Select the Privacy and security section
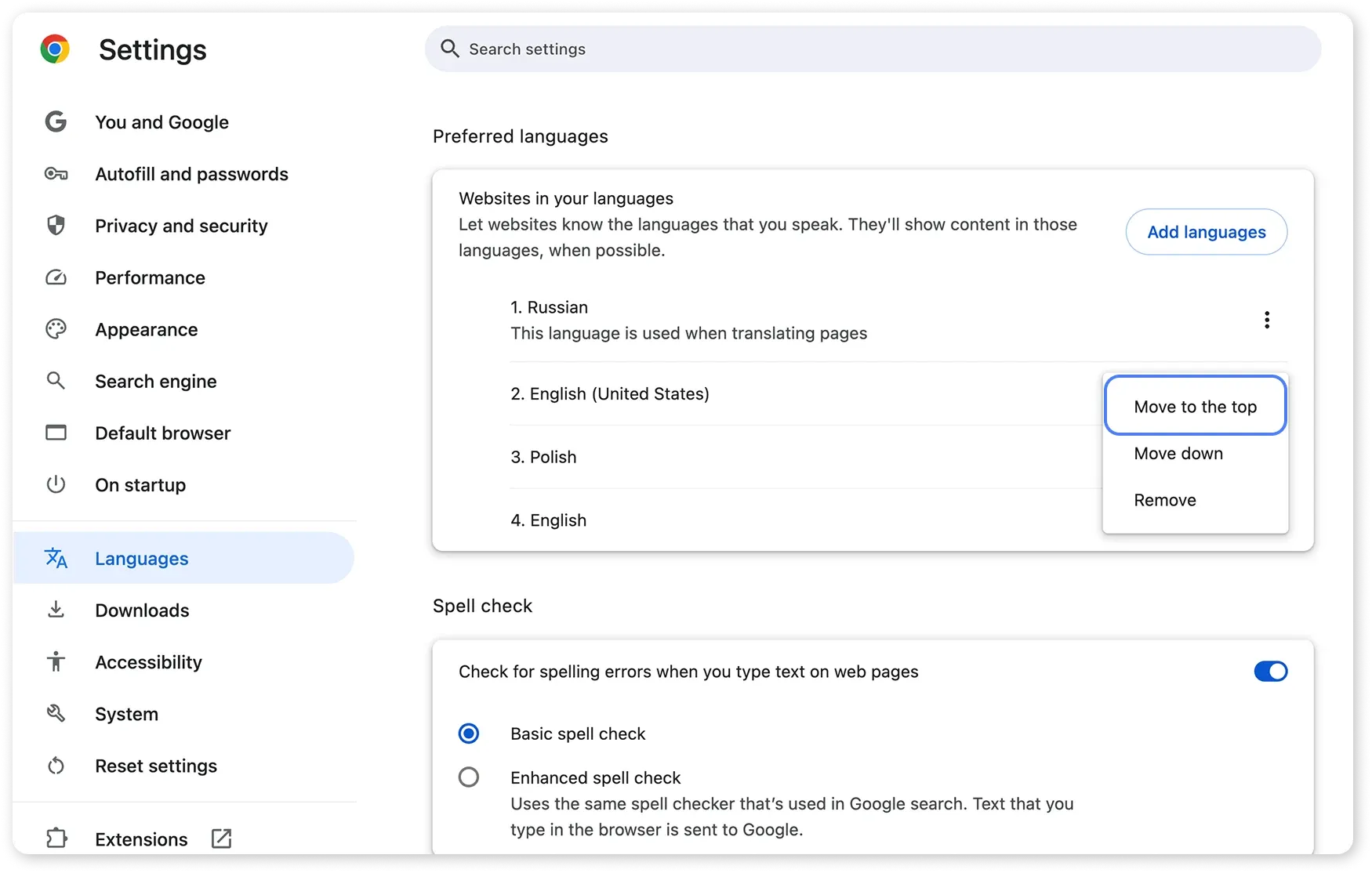The width and height of the screenshot is (1372, 873). [180, 226]
